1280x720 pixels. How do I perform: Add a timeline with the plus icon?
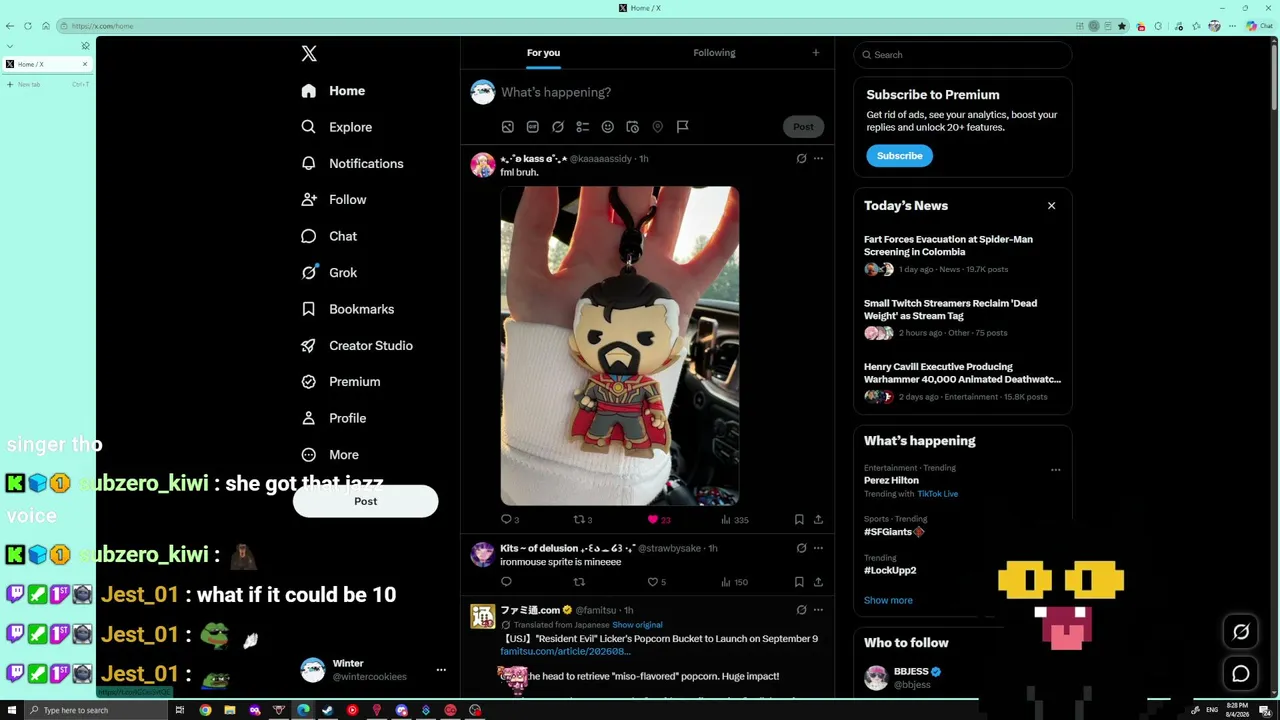pyautogui.click(x=816, y=53)
